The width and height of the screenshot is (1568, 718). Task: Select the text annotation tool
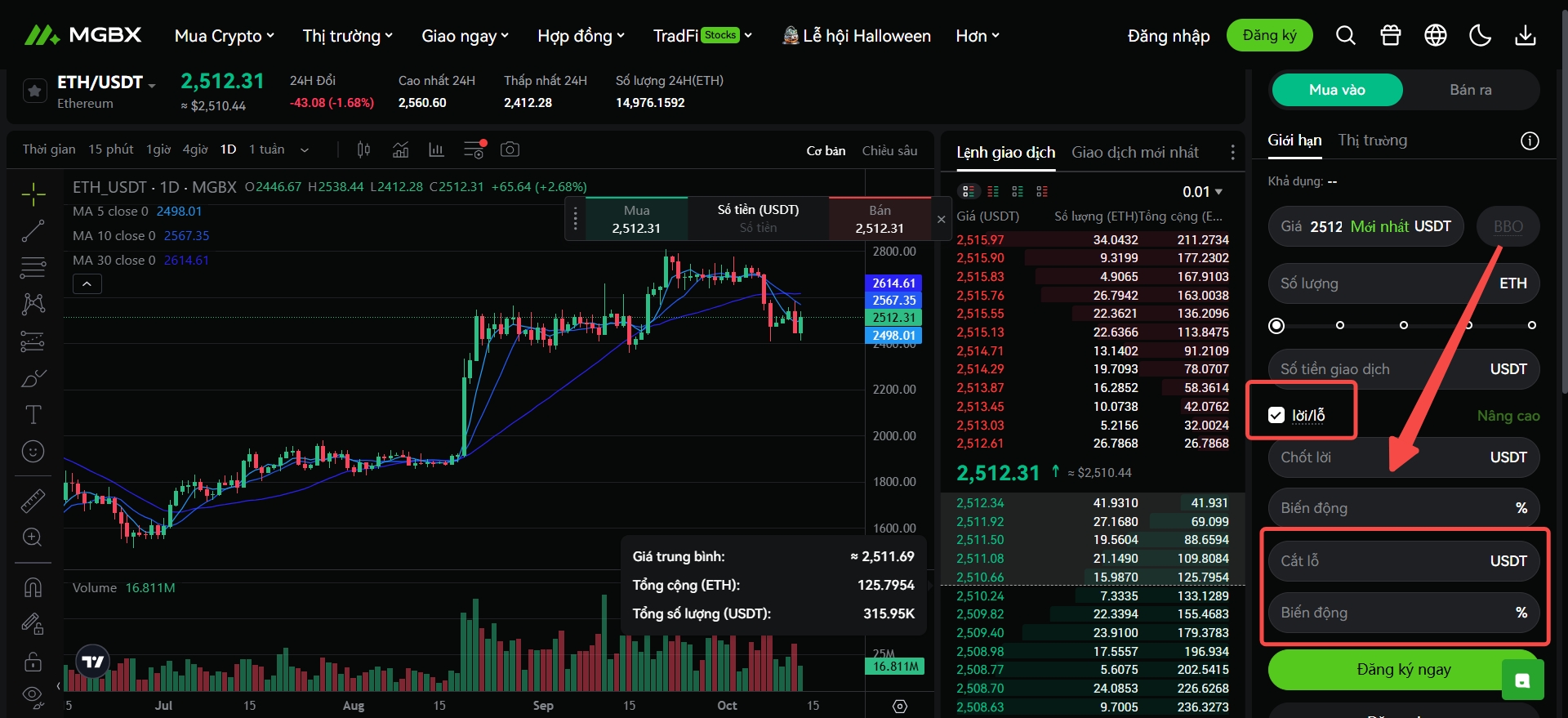[x=33, y=414]
